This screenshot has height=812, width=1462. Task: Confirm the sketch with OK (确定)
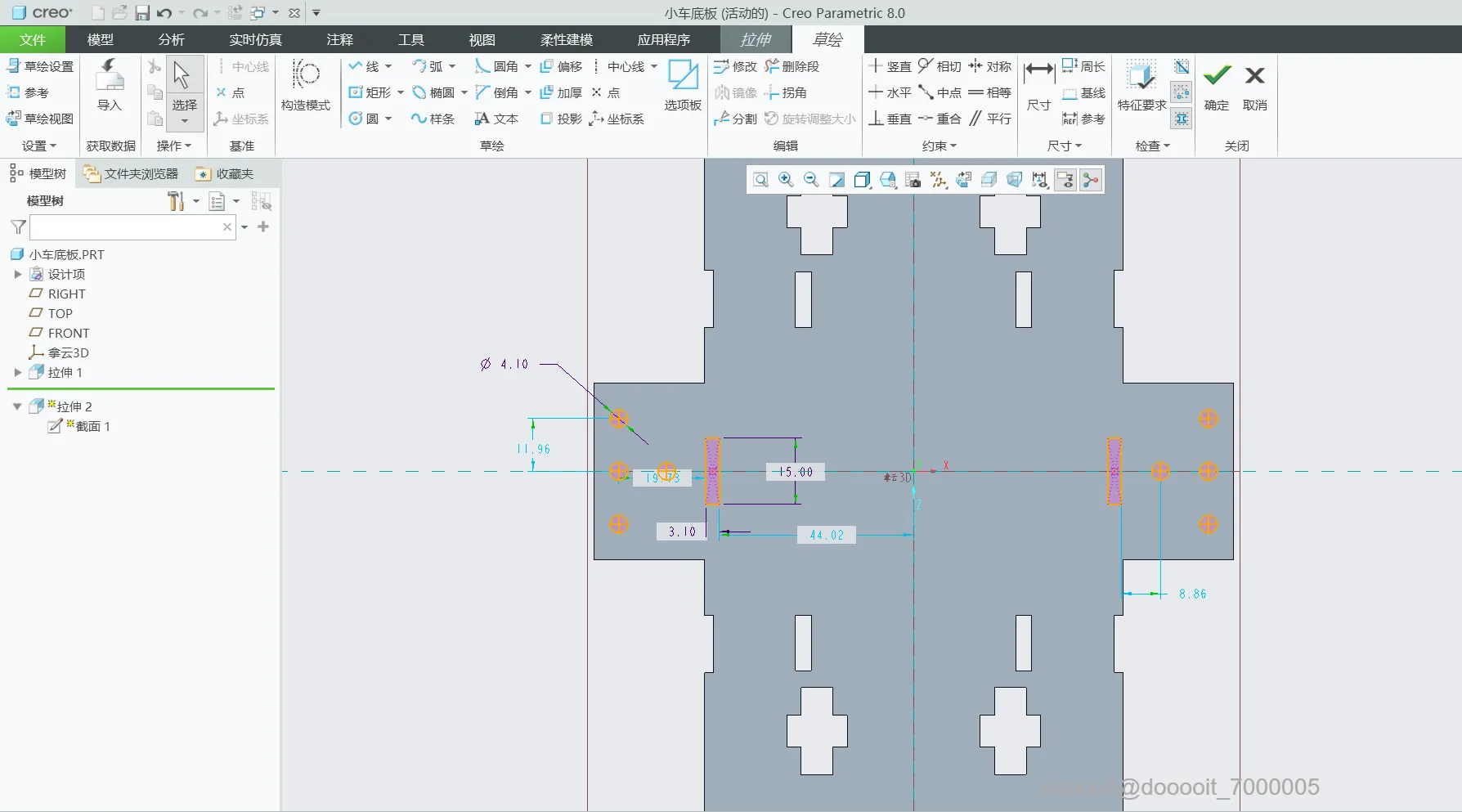[x=1217, y=85]
